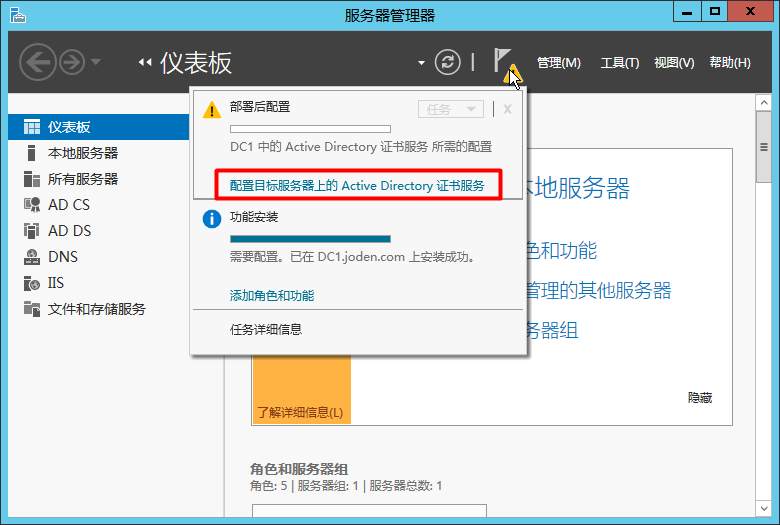Select 仪表板 in the sidebar
This screenshot has width=780, height=525.
coord(98,127)
